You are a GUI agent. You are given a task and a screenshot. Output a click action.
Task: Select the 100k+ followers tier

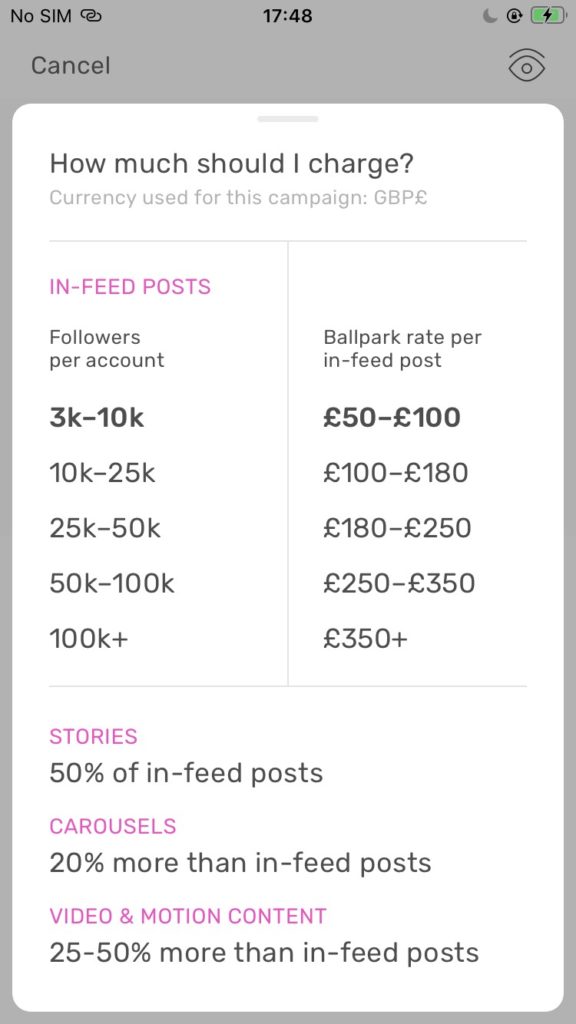pyautogui.click(x=89, y=639)
